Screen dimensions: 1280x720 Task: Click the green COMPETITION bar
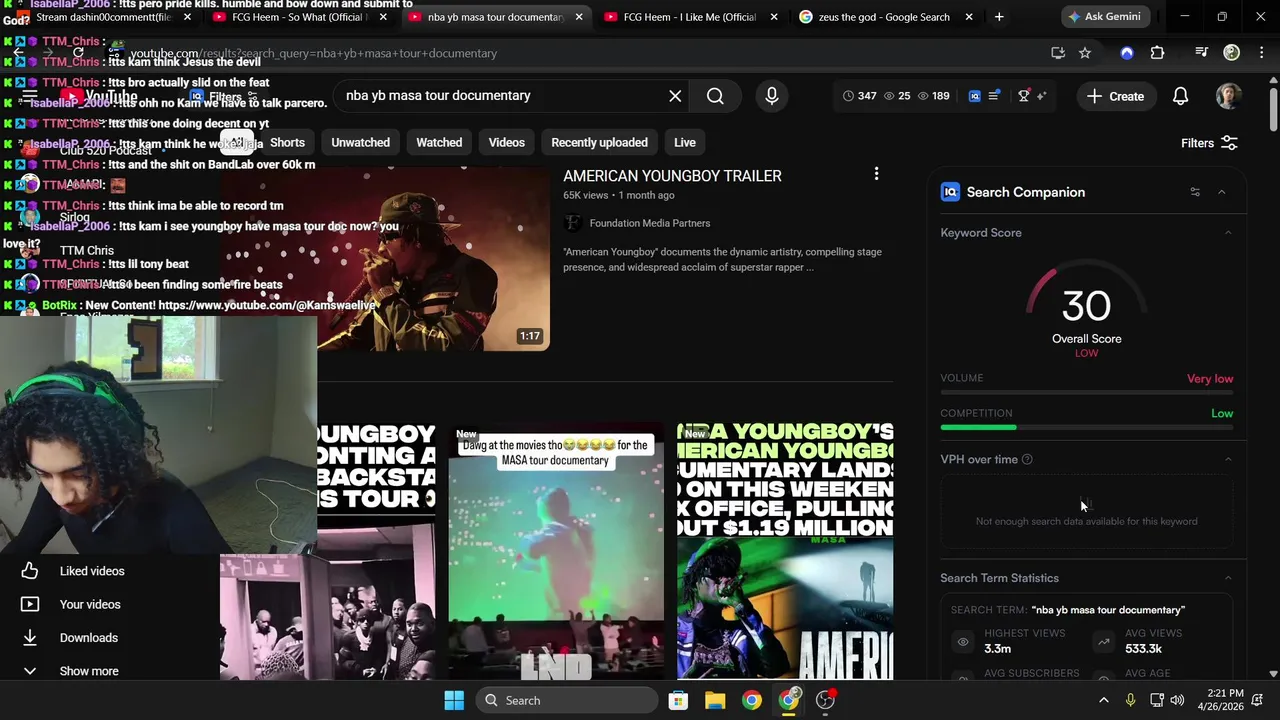coord(978,427)
